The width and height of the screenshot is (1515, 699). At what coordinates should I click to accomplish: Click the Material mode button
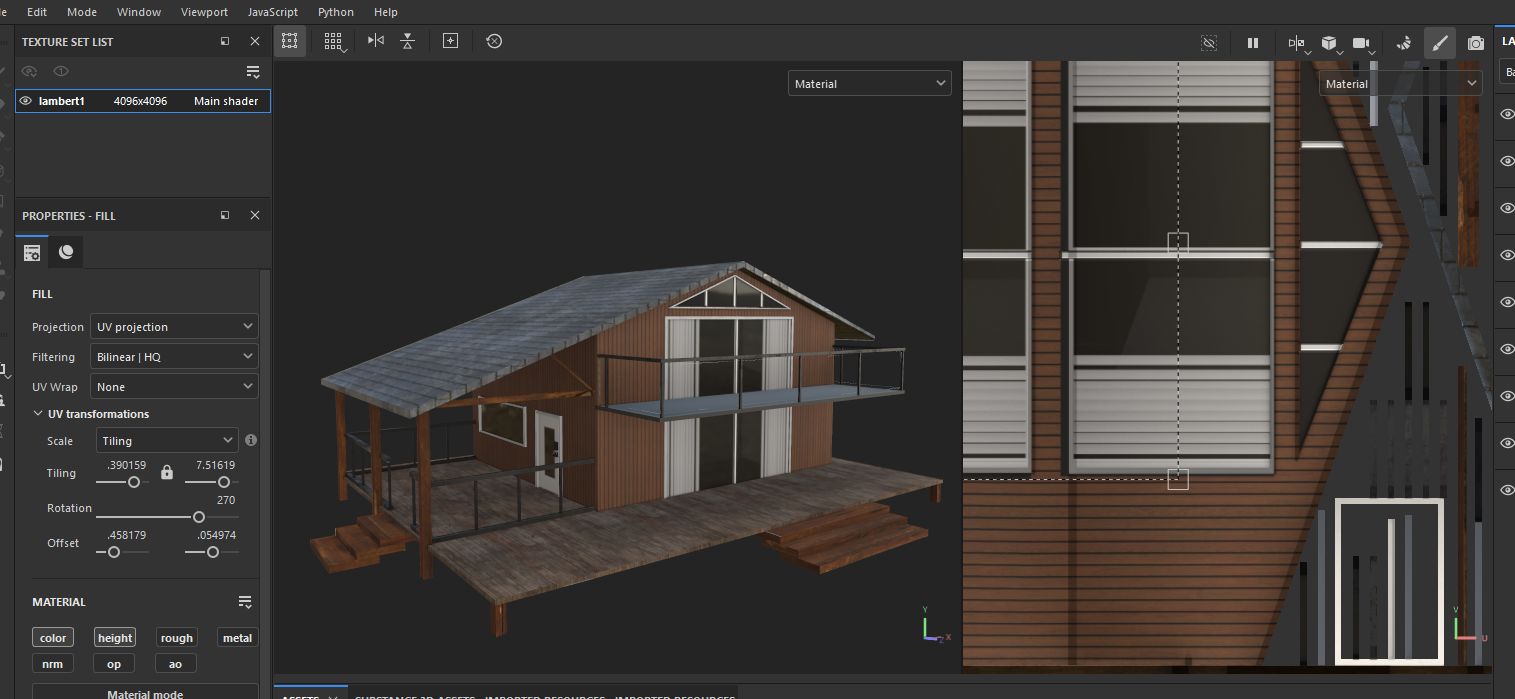pos(145,693)
